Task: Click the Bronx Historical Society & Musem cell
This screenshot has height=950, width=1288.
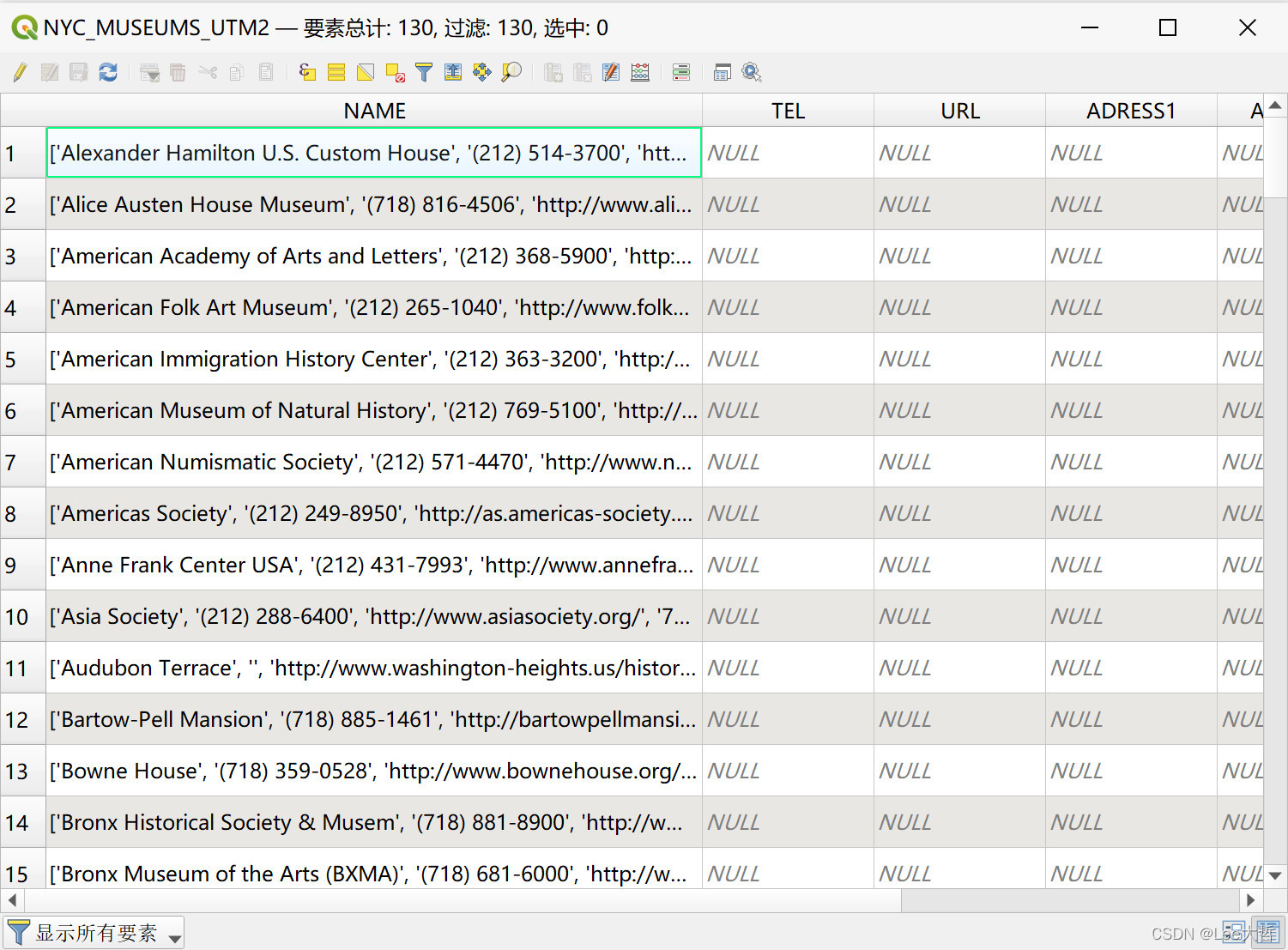Action: pos(374,822)
